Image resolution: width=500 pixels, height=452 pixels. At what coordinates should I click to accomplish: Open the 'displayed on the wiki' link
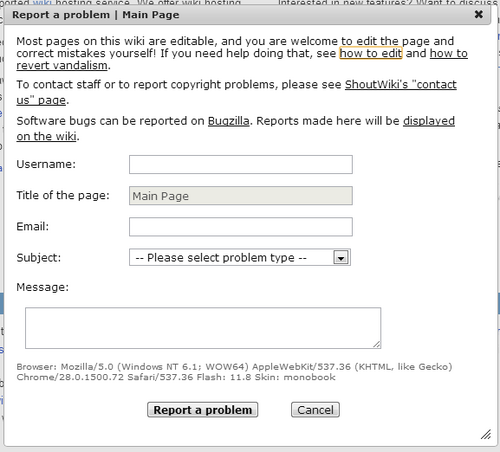[x=429, y=121]
